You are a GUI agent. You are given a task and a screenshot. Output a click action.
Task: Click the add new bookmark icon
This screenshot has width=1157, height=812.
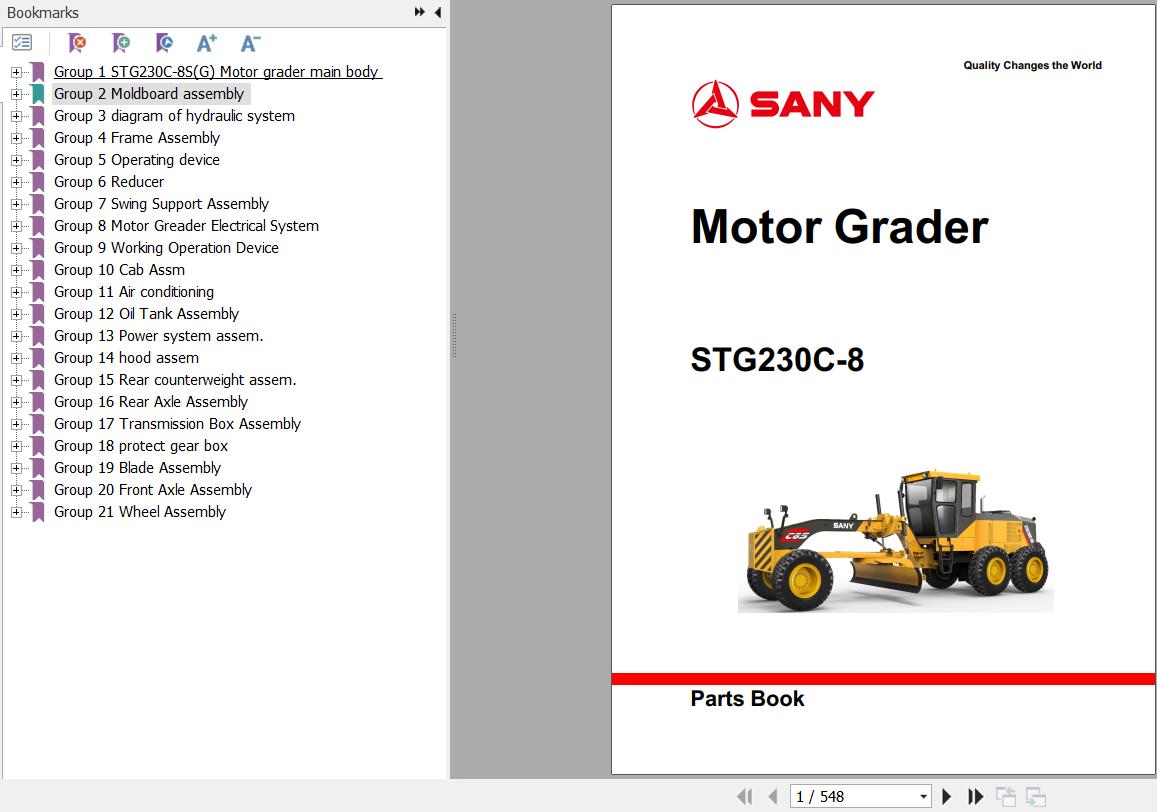121,43
